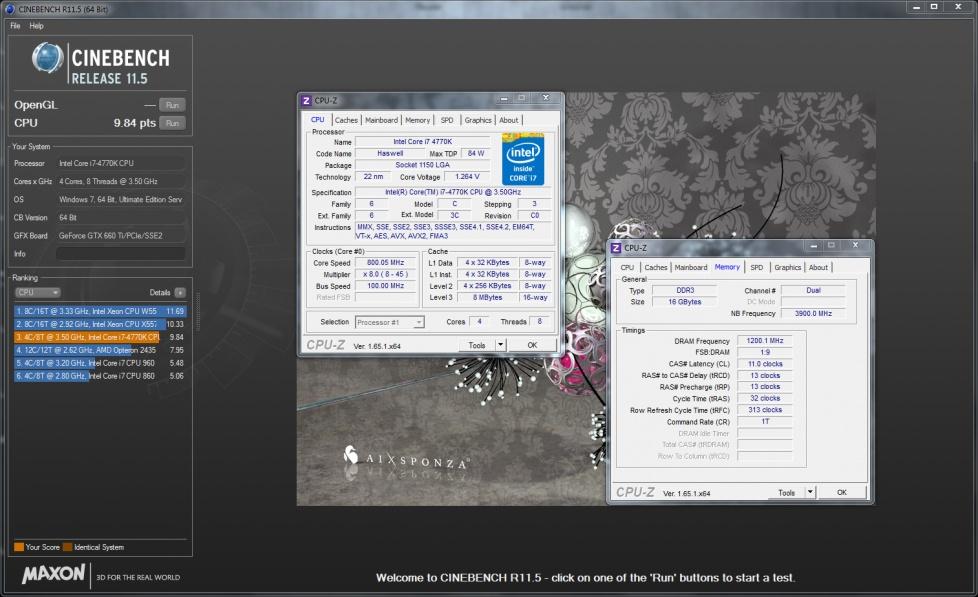978x597 pixels.
Task: Click OK in the processor CPU-Z window
Action: point(532,345)
